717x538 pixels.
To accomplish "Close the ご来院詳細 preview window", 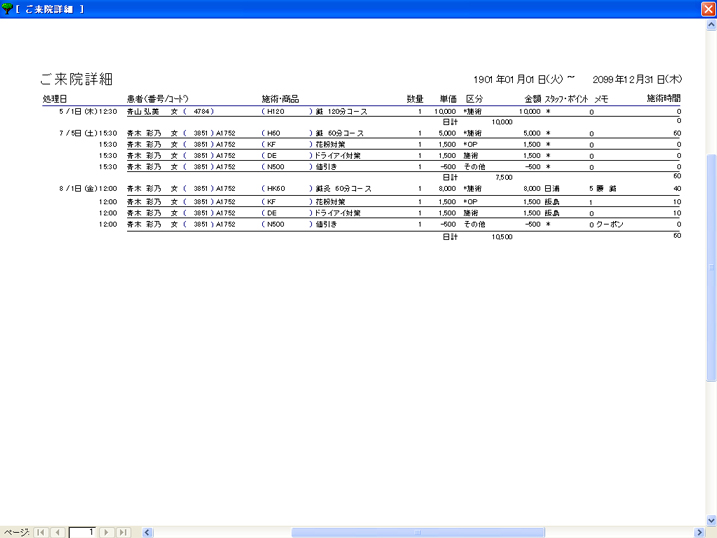I will pos(708,8).
